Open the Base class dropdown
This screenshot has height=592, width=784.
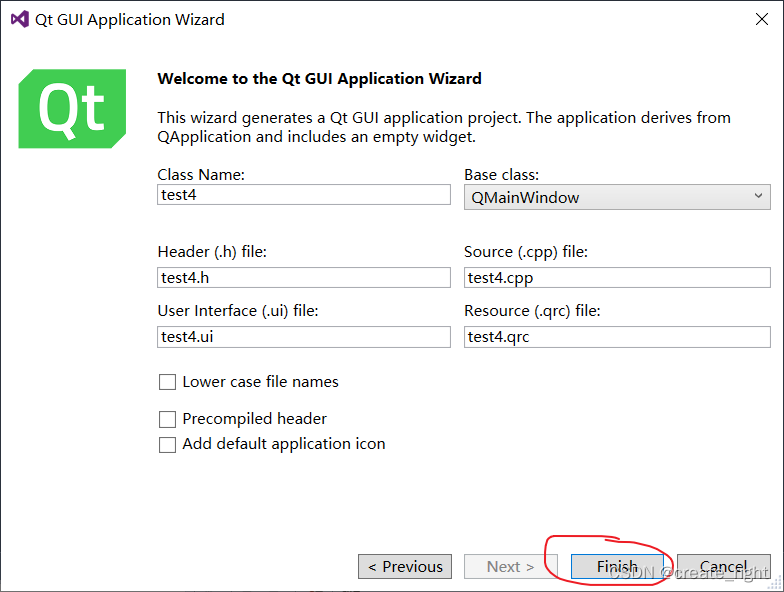(617, 198)
